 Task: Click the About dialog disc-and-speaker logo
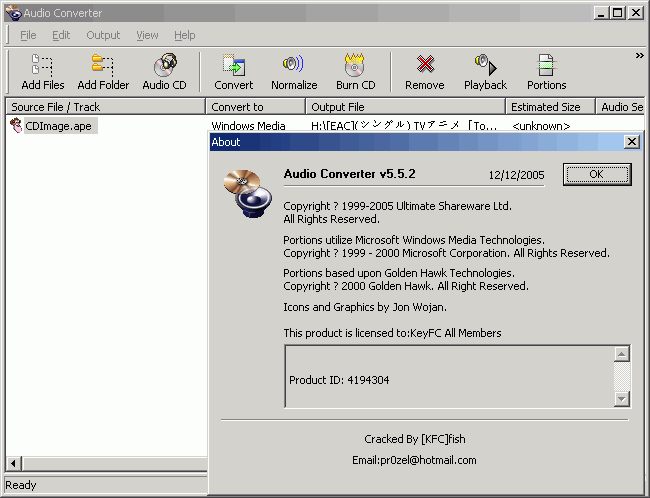[248, 193]
